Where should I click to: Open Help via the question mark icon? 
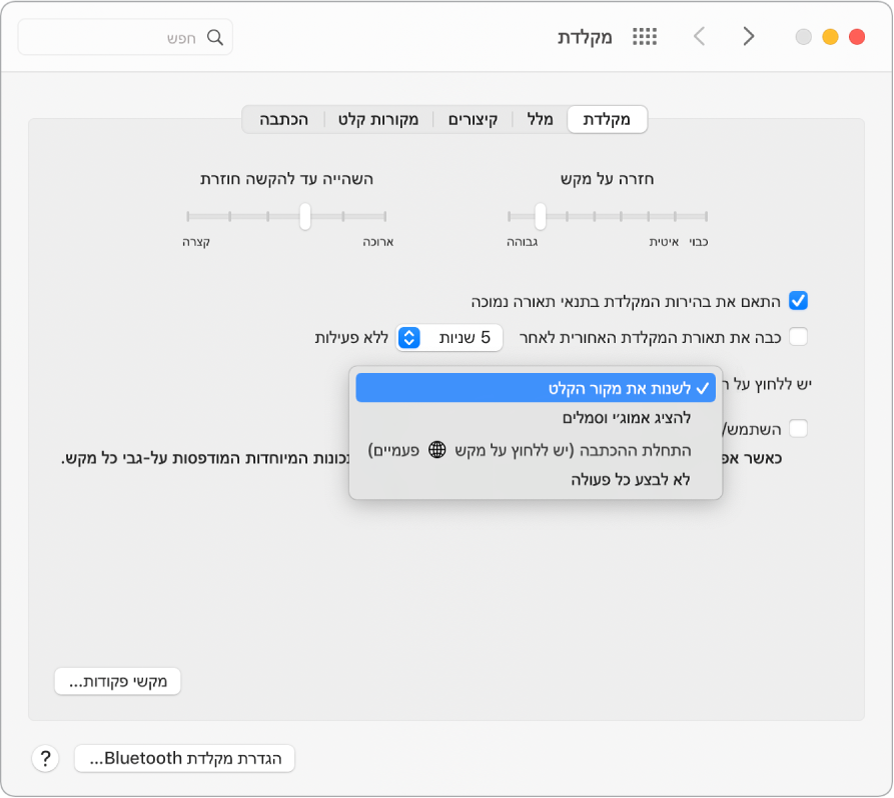45,758
